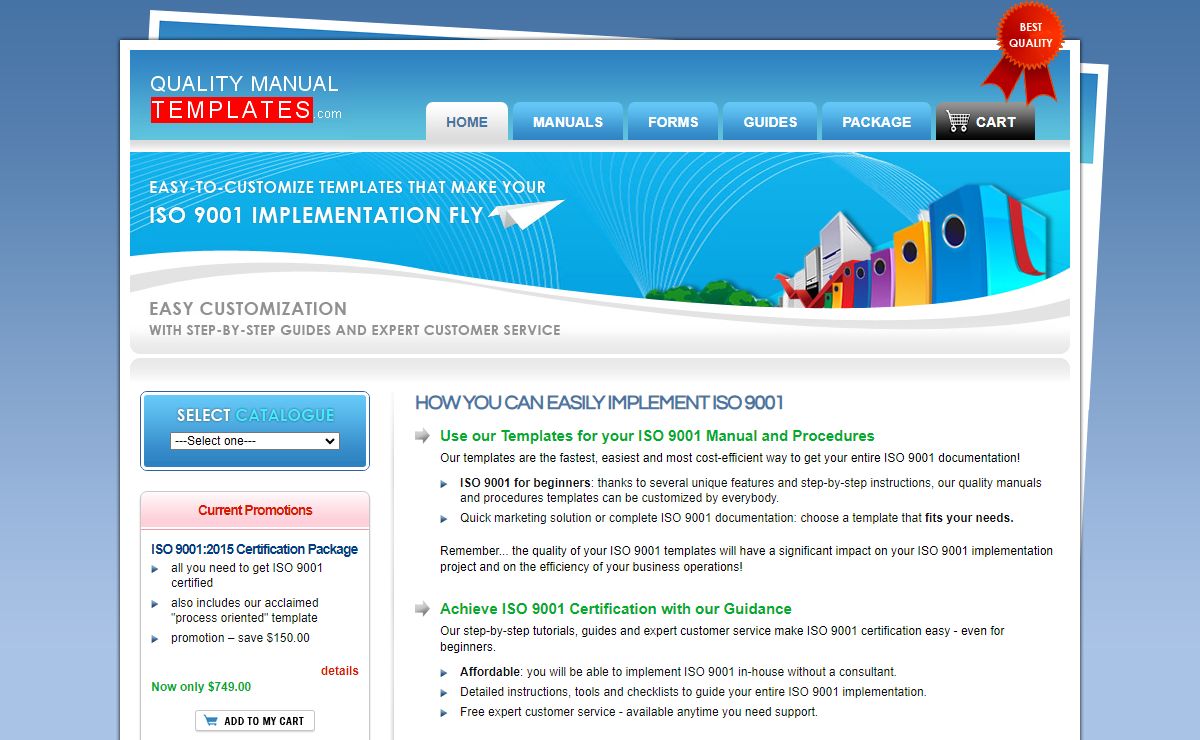Click 'ISO 9001 IMPLEMENTATION FLY' banner headline
The width and height of the screenshot is (1200, 740).
click(x=316, y=215)
